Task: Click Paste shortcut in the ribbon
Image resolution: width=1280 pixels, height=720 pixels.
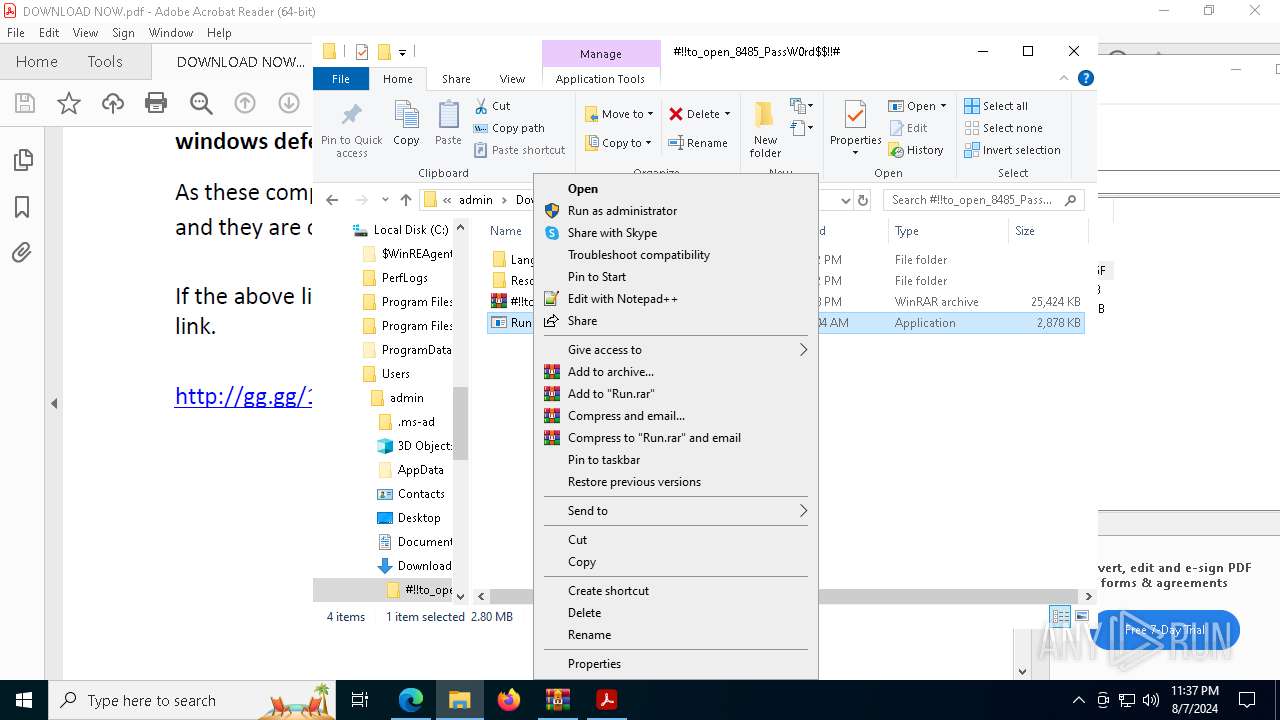Action: 519,150
